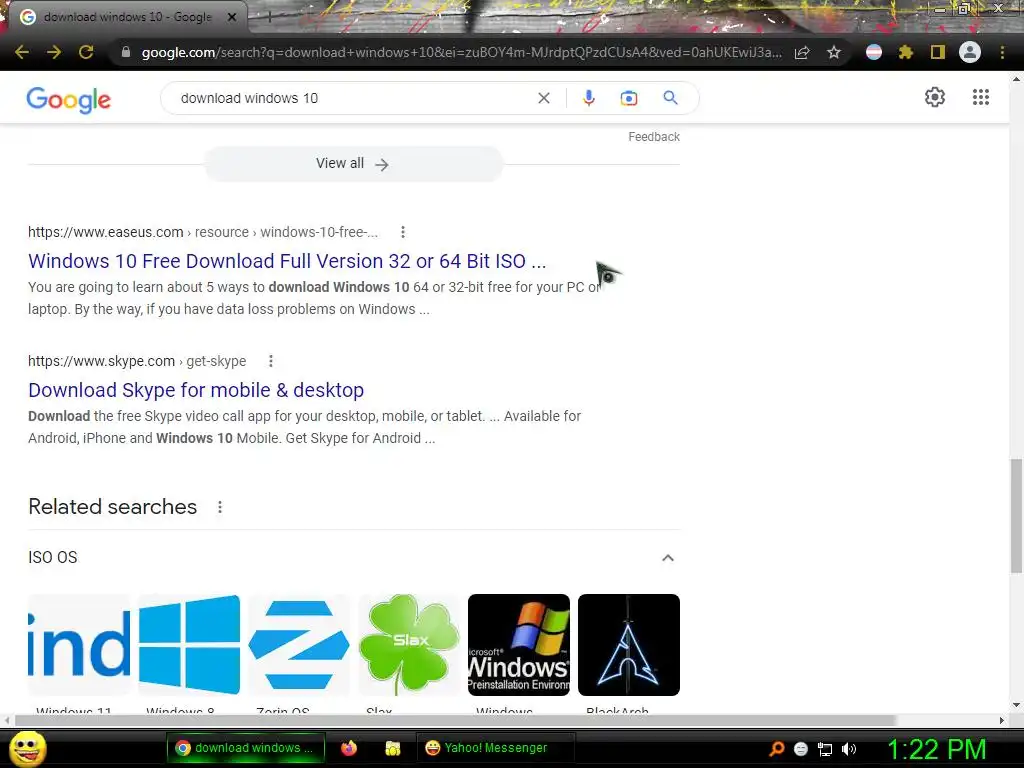Open Windows 10 Free Download Full Version link
Image resolution: width=1024 pixels, height=768 pixels.
287,261
